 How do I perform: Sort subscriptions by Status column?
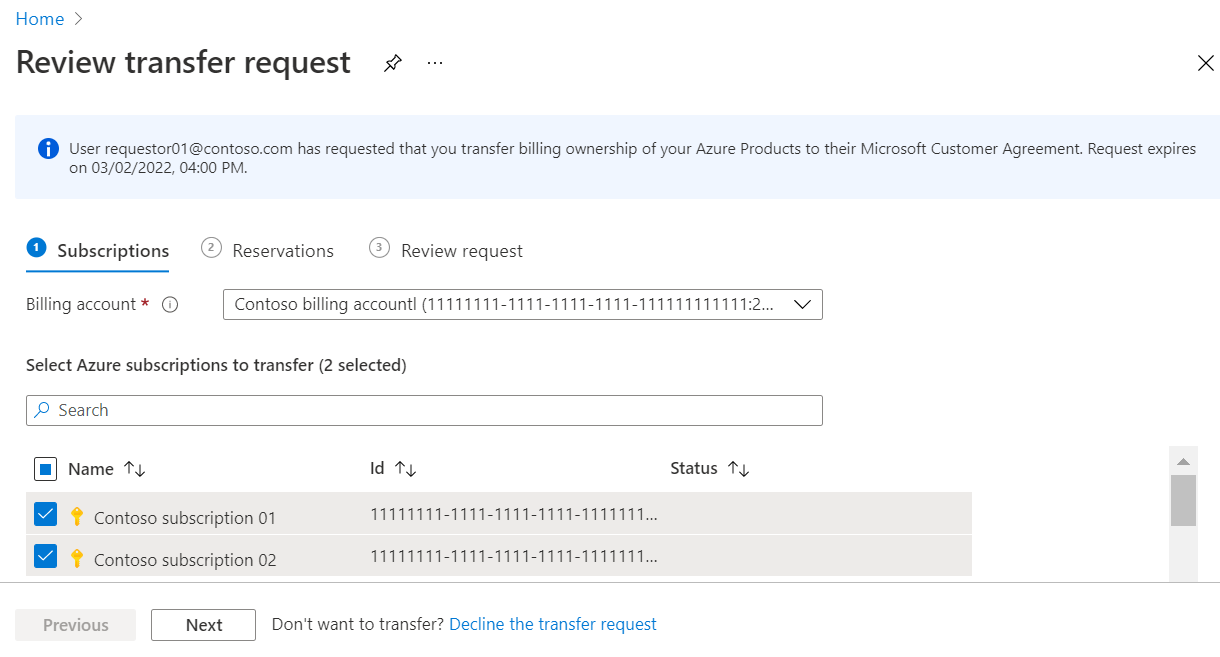[738, 469]
